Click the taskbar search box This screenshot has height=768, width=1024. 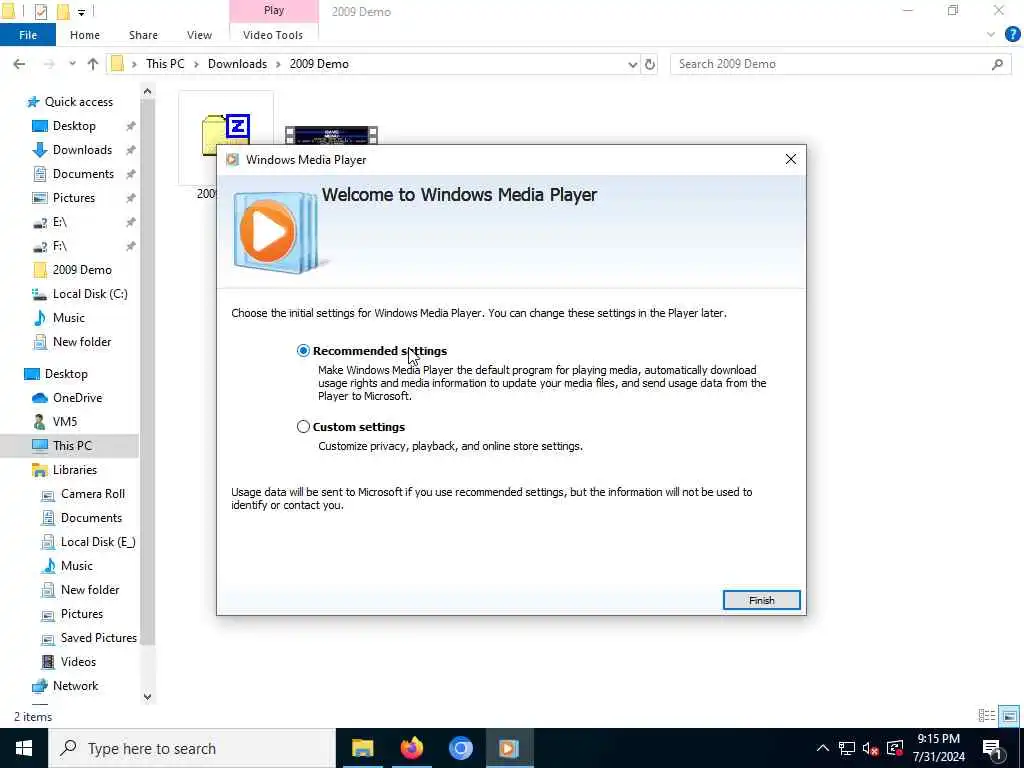(x=191, y=748)
